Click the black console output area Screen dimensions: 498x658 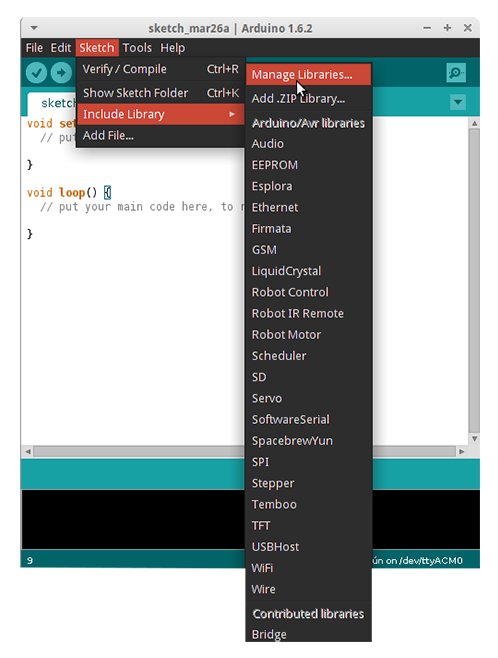pyautogui.click(x=133, y=519)
